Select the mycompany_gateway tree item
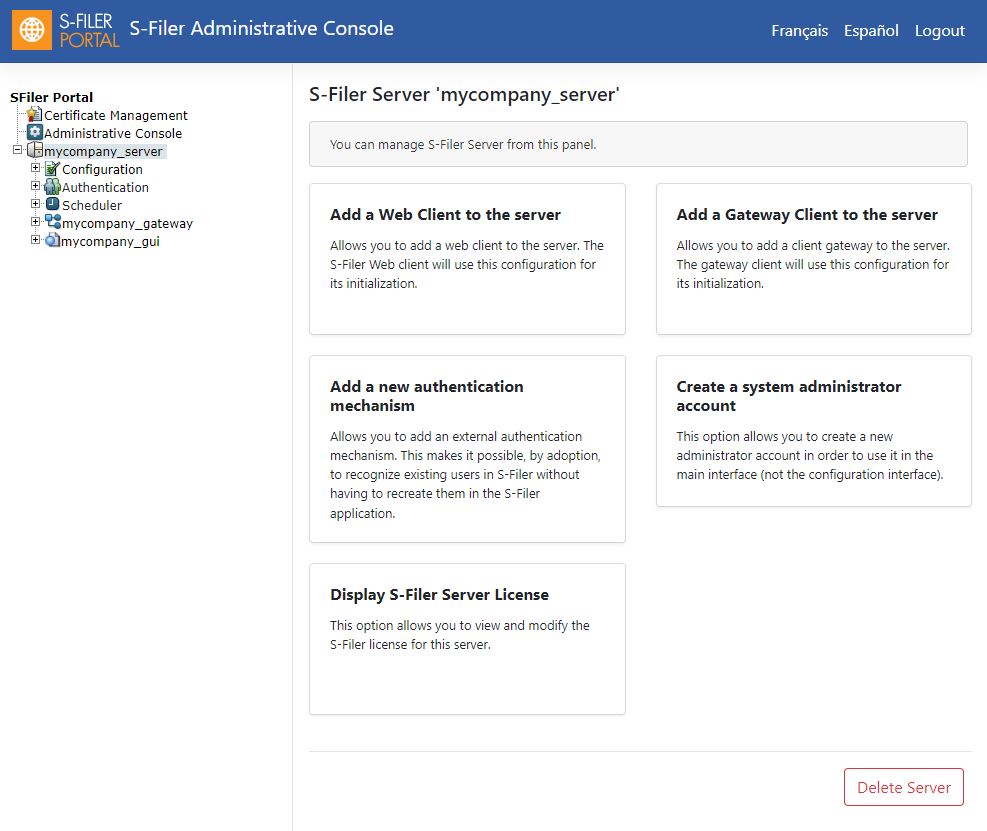987x831 pixels. click(x=127, y=223)
